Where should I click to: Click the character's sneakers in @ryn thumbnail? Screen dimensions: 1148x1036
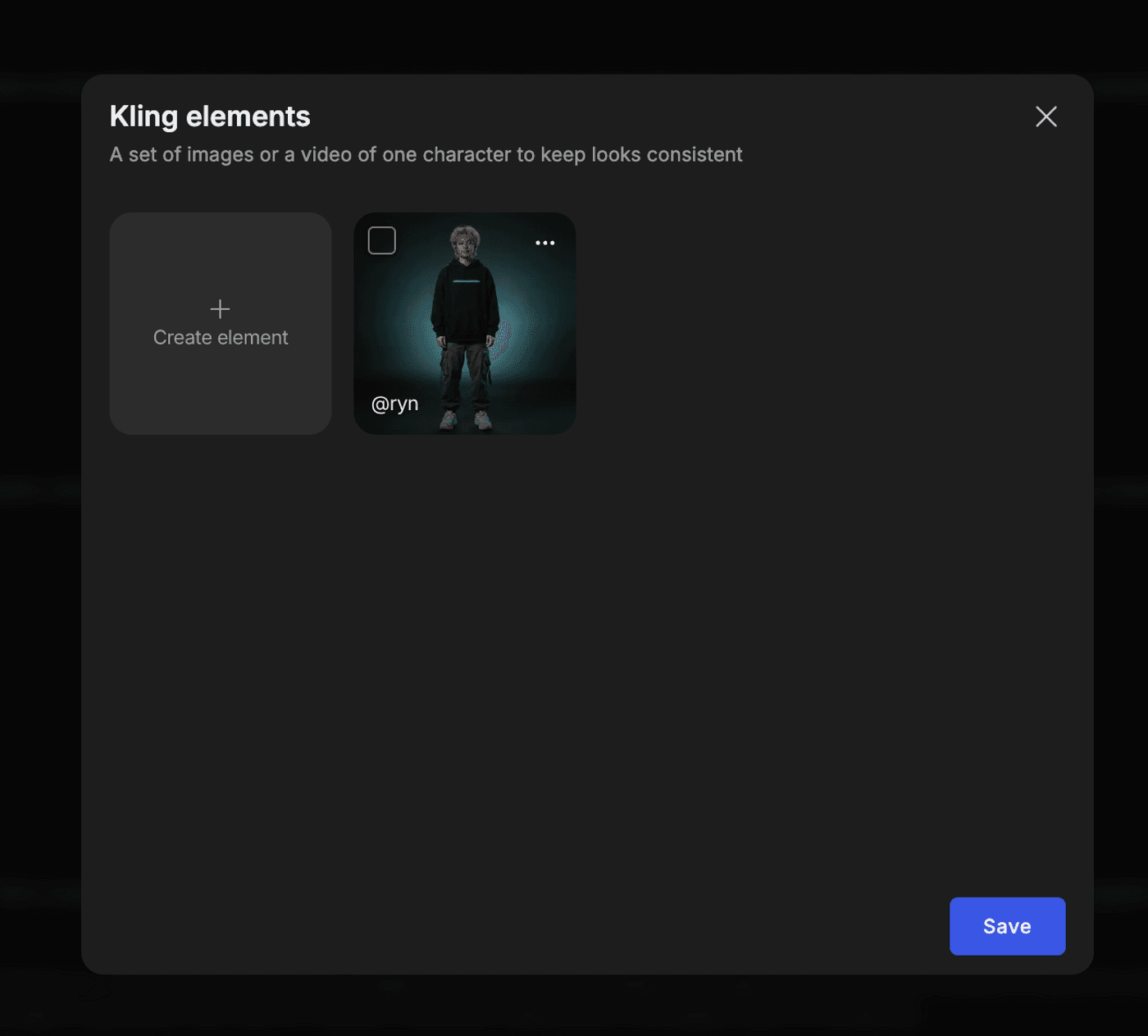[x=466, y=422]
